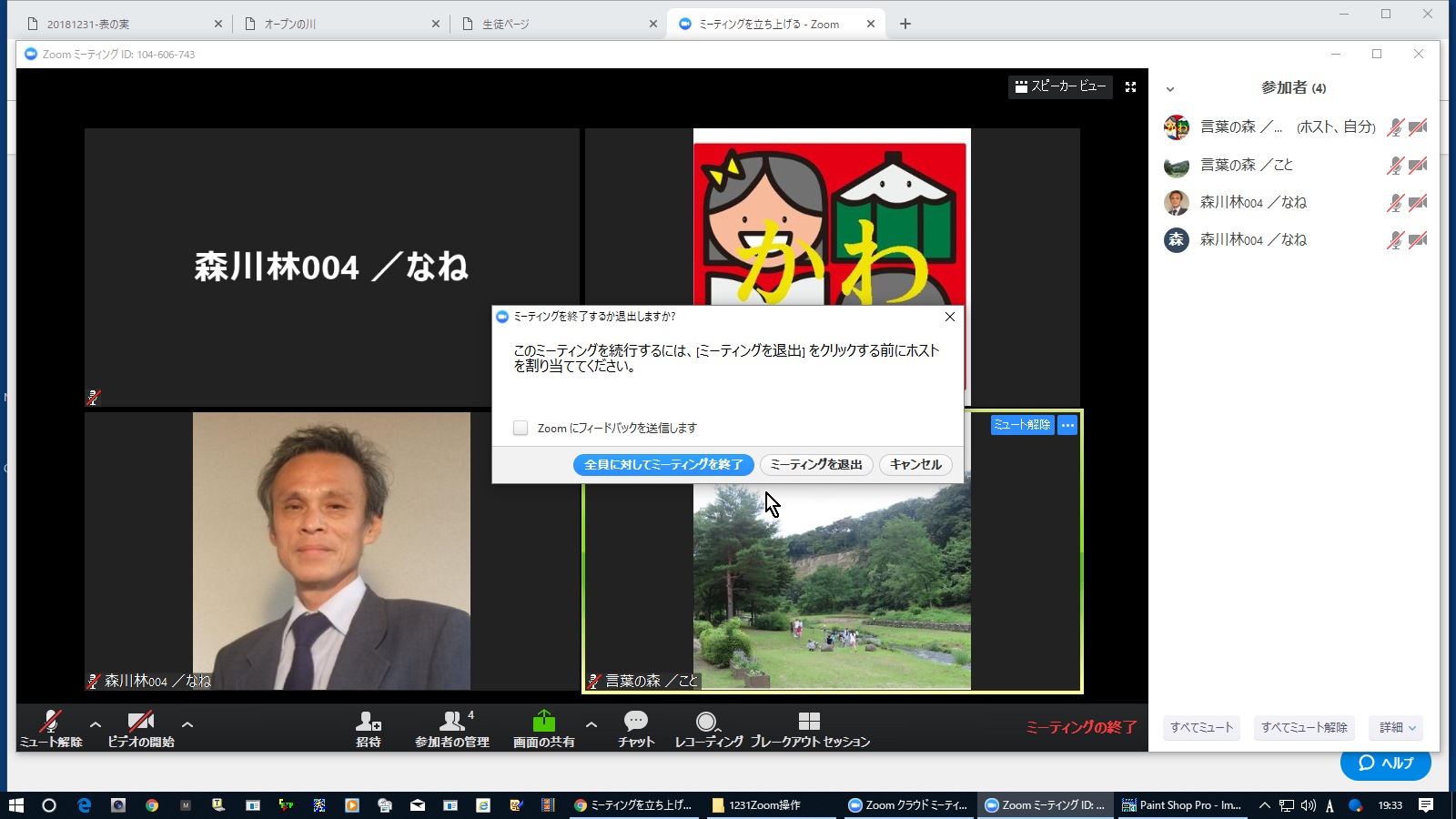Screen dimensions: 1456x819
Task: Click camera icon of 森川林004 with photo avatar
Action: (x=1418, y=203)
